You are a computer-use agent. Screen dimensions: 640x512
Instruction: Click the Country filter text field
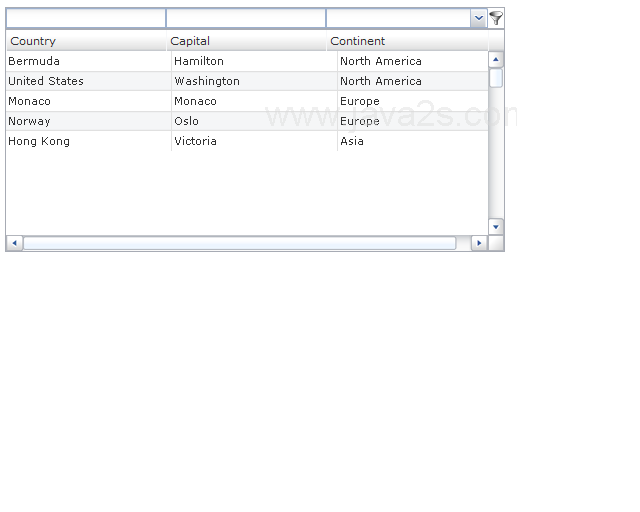tap(85, 18)
